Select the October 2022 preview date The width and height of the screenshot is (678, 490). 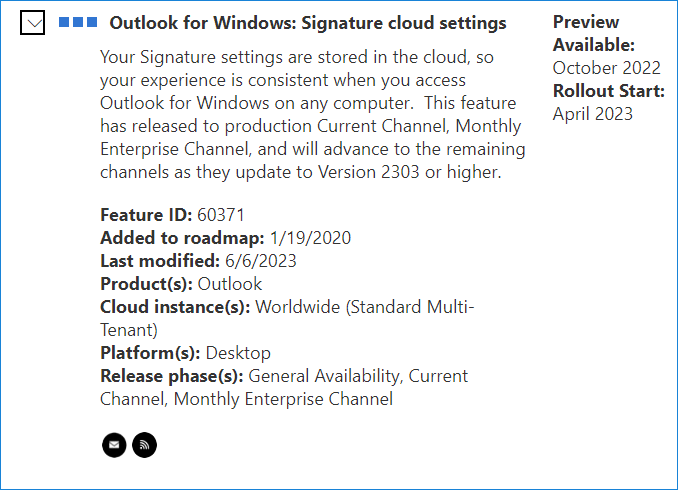click(x=607, y=68)
